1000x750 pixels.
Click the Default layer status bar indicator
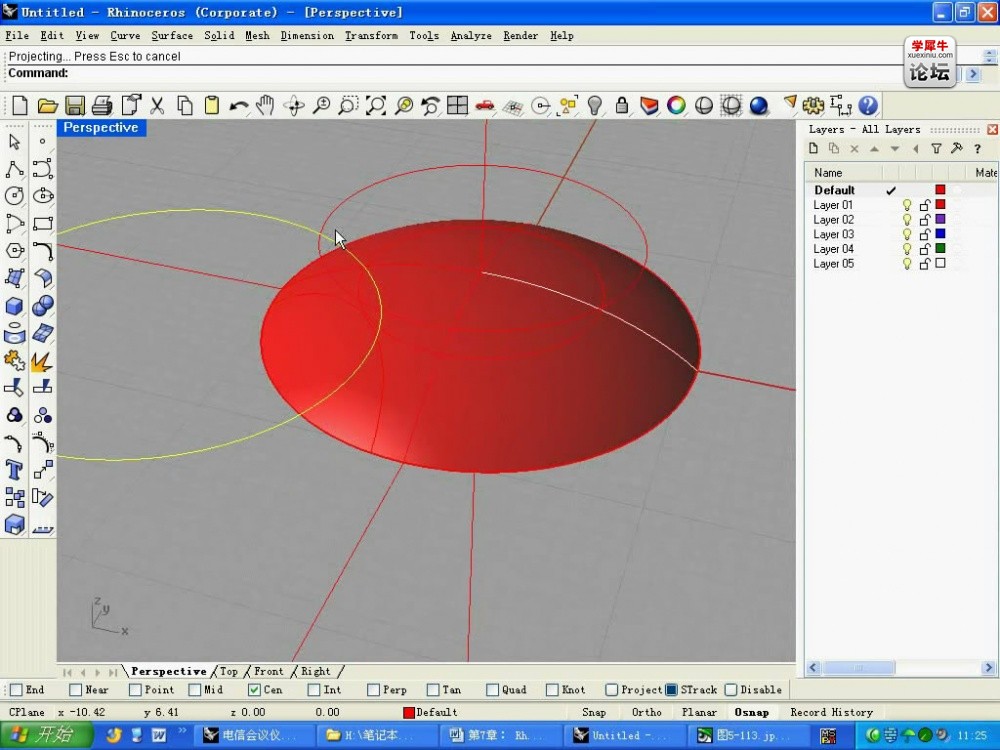430,712
